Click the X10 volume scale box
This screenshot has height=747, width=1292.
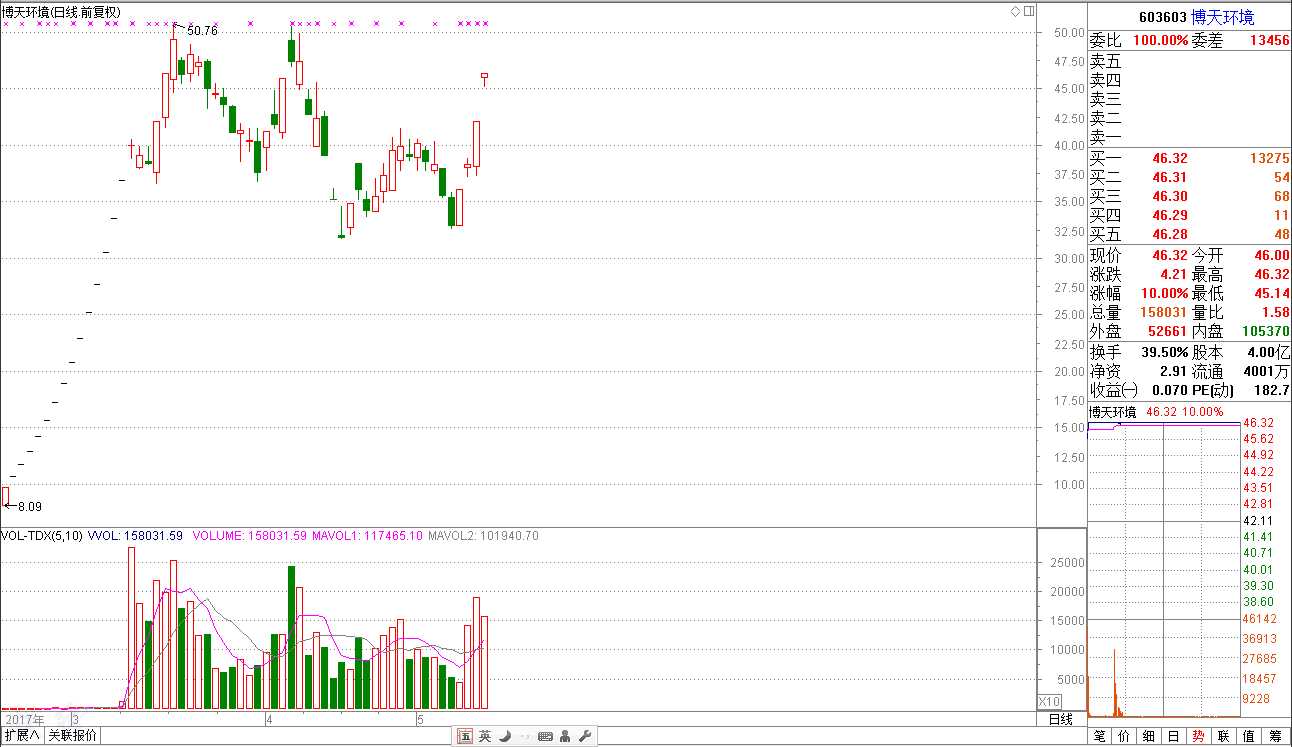[1050, 701]
